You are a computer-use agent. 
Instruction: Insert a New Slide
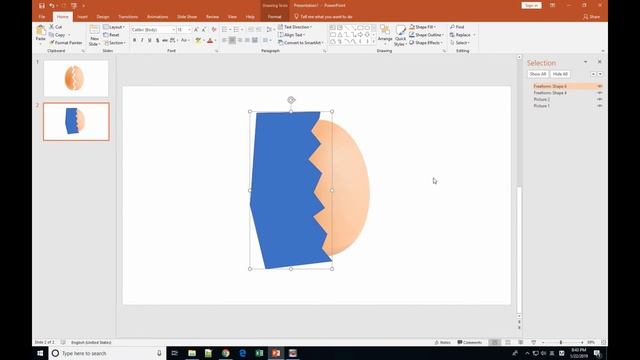click(94, 35)
